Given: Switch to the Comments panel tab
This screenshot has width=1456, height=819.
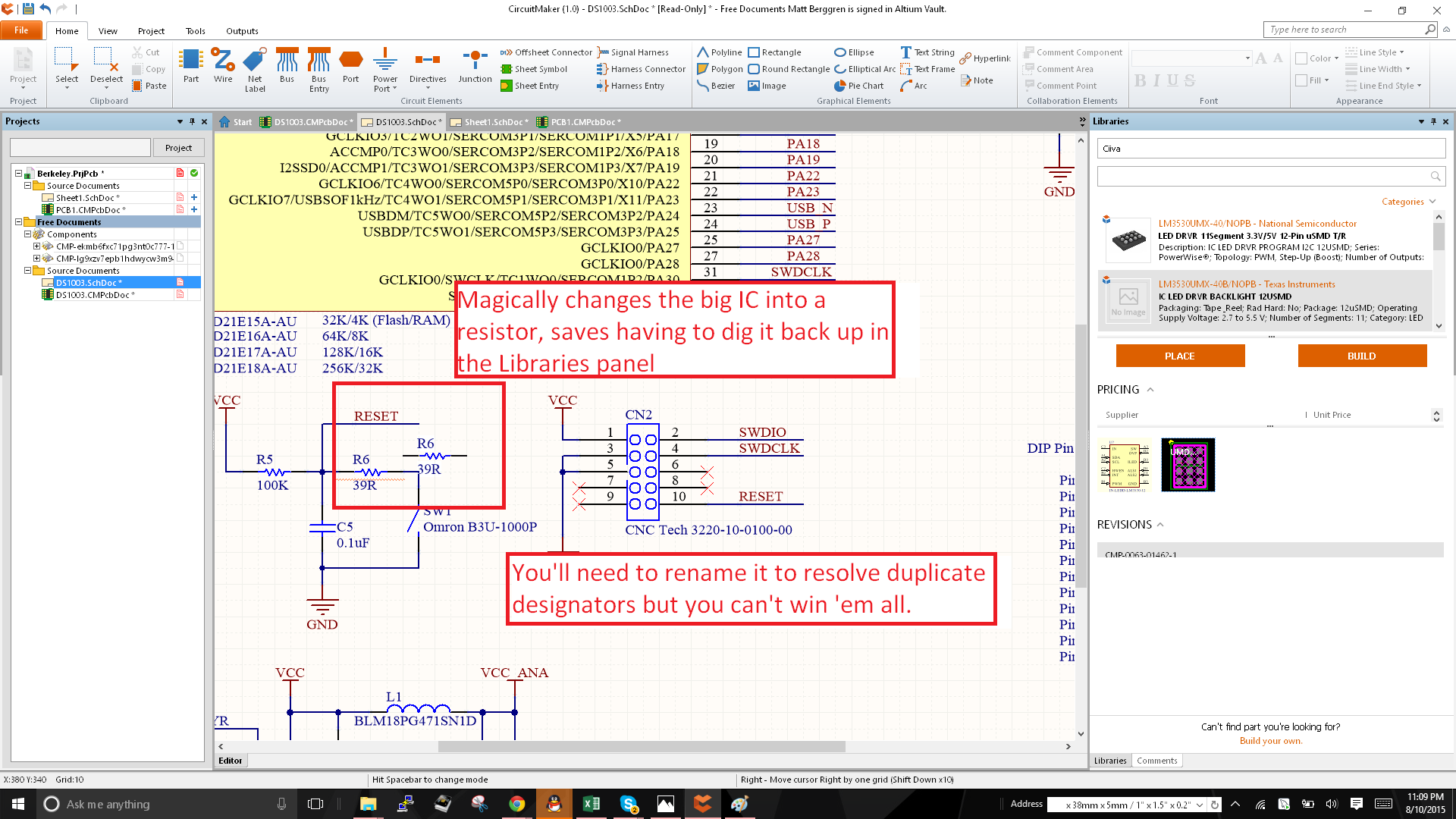Looking at the screenshot, I should [1156, 761].
